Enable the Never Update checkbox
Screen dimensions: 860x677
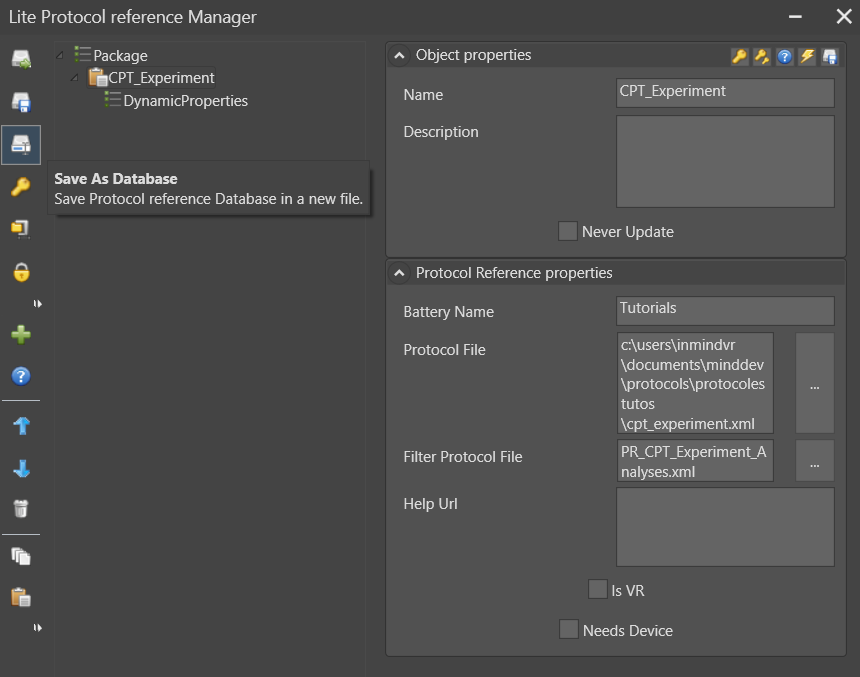(568, 231)
